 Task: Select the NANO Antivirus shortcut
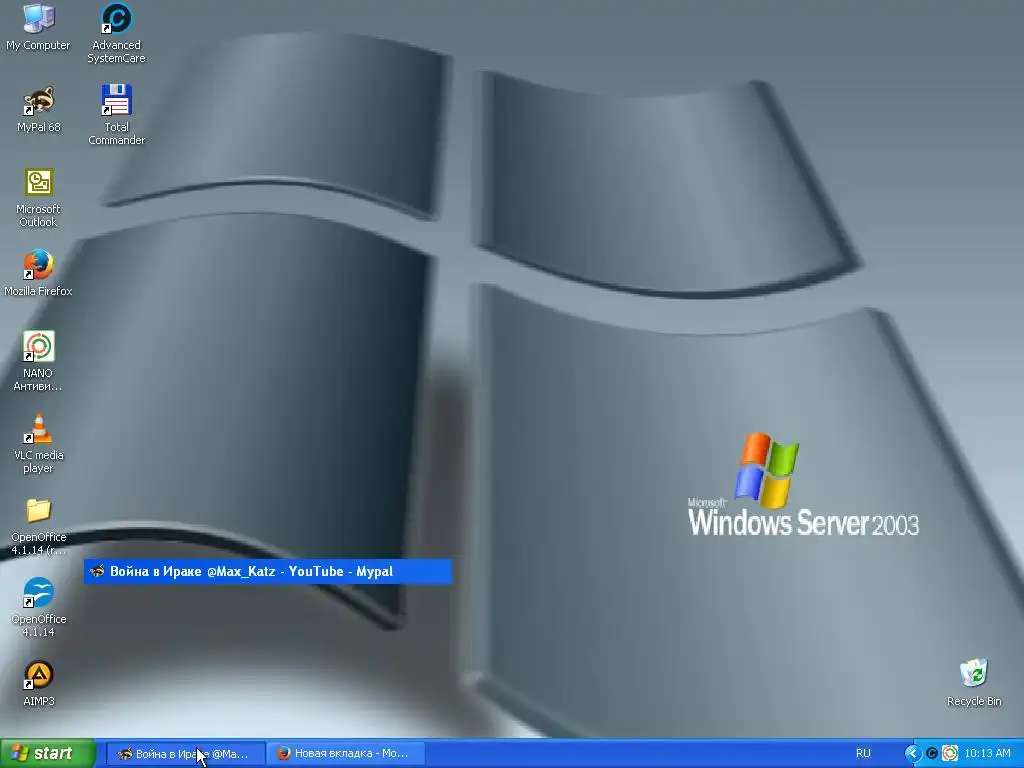(x=38, y=361)
